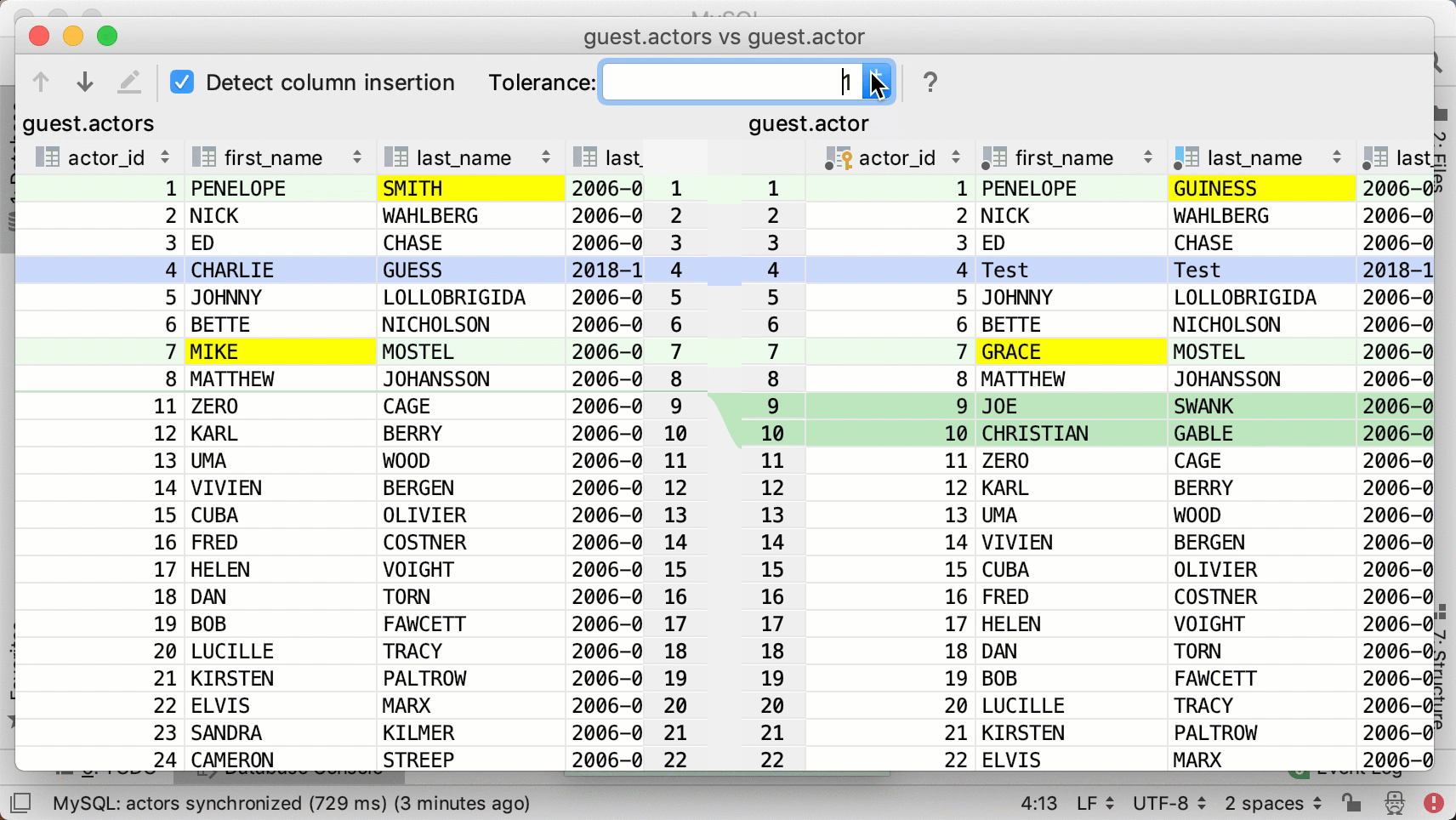The image size is (1456, 820).
Task: Select the JOE cell in guest.actor
Action: coord(1072,407)
